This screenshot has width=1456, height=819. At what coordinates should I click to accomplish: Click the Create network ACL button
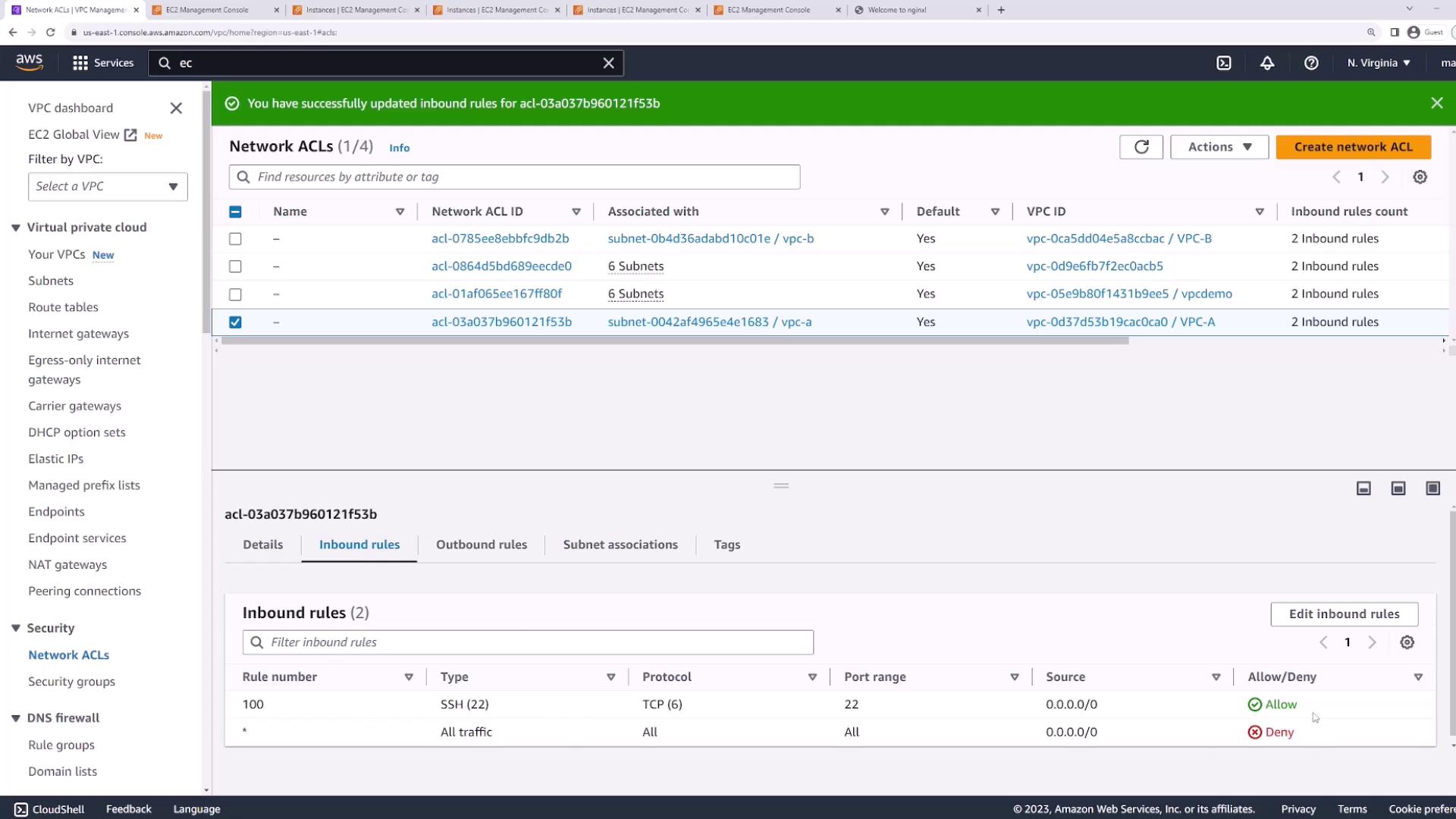click(1353, 147)
